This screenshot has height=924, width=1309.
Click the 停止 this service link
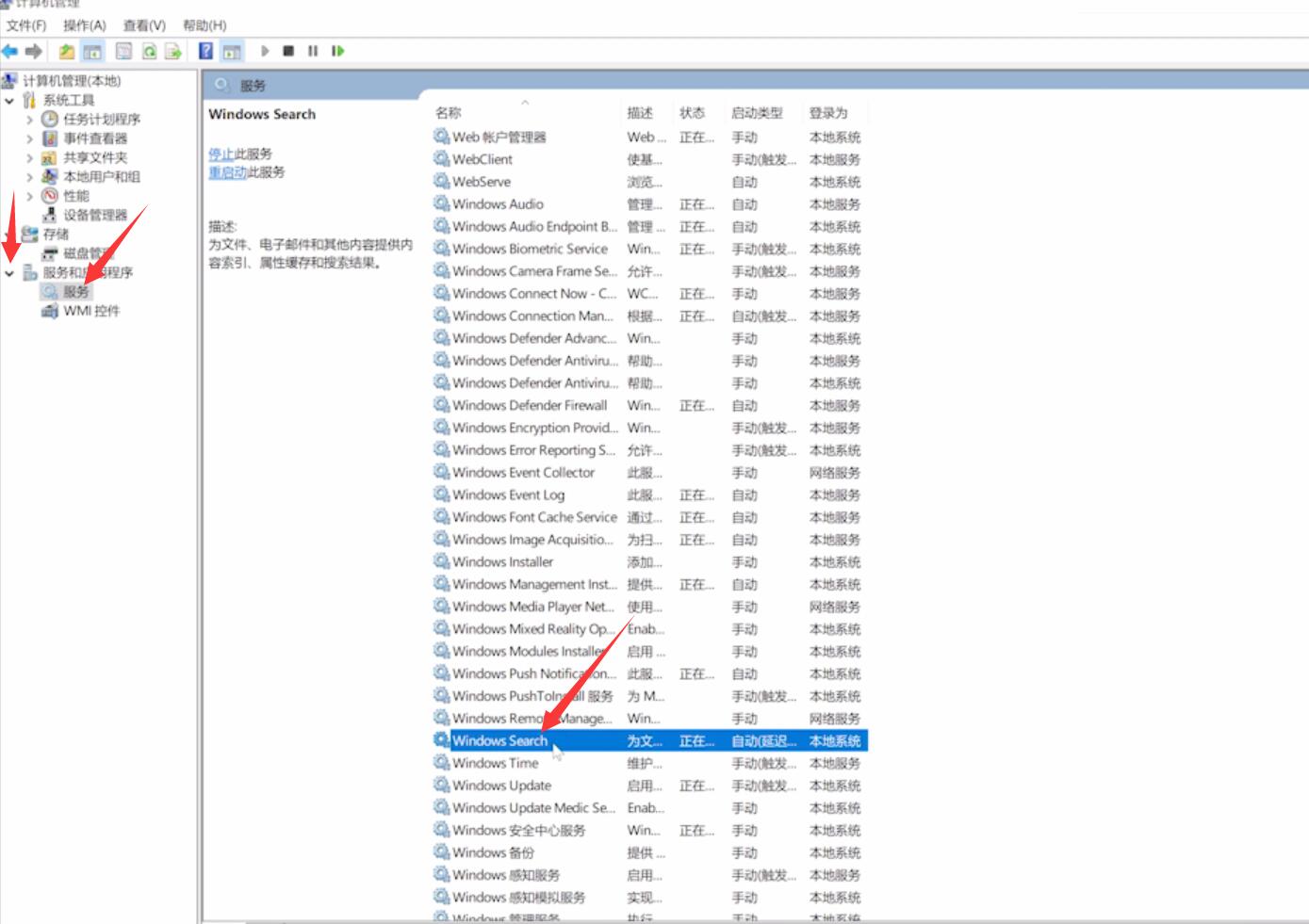221,154
